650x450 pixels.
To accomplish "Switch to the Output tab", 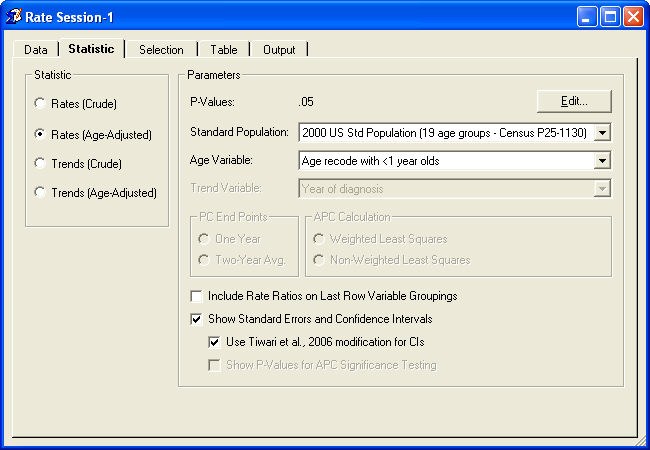I will [279, 50].
